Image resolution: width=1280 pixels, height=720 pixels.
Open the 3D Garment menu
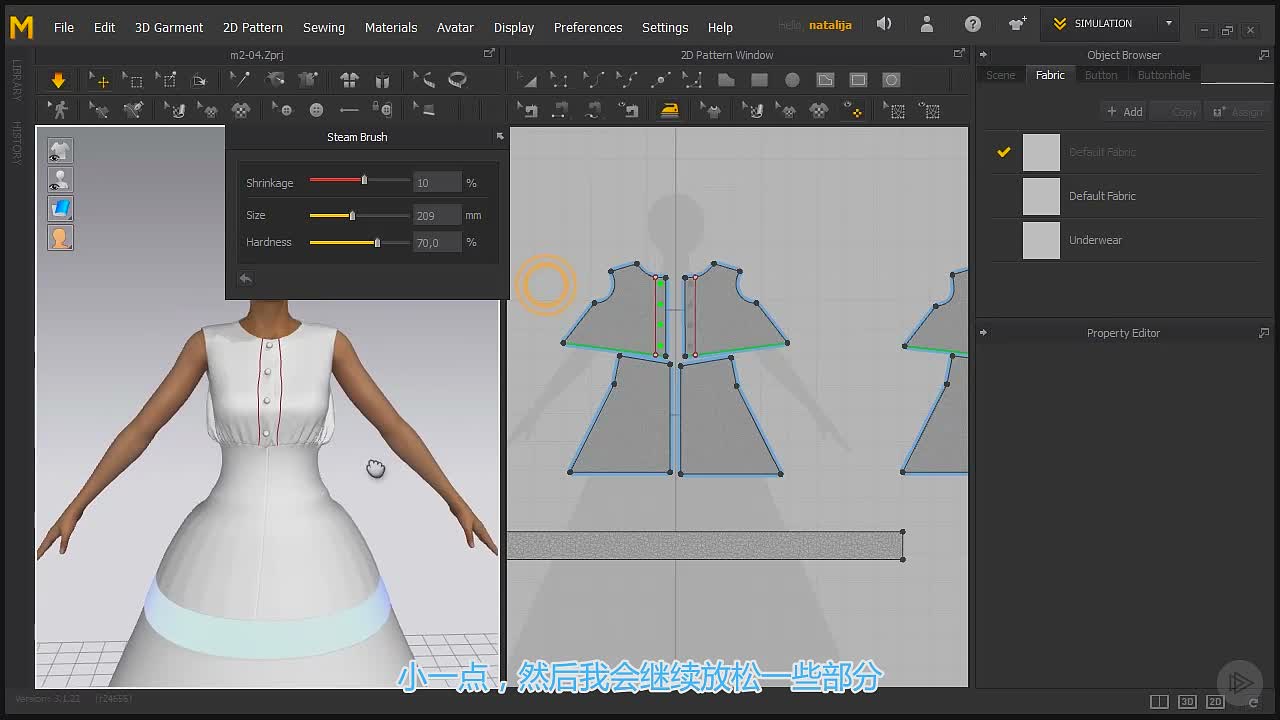coord(169,27)
